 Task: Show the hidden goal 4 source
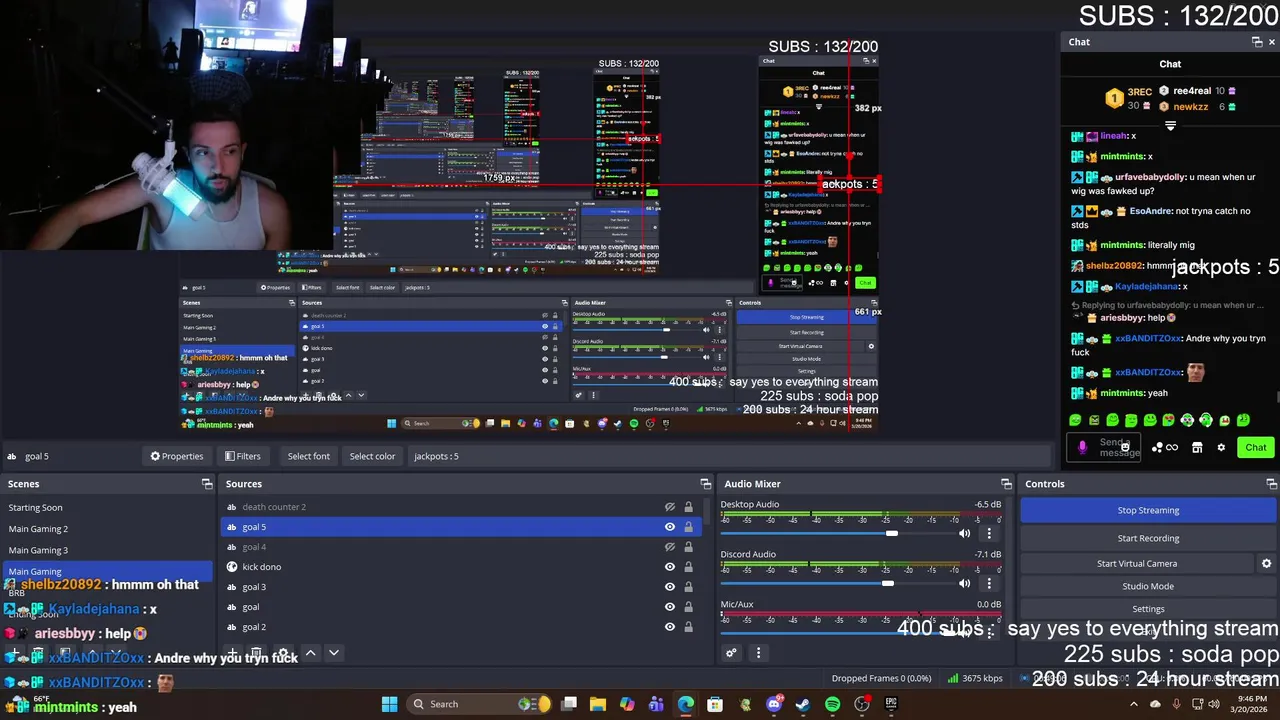[670, 547]
